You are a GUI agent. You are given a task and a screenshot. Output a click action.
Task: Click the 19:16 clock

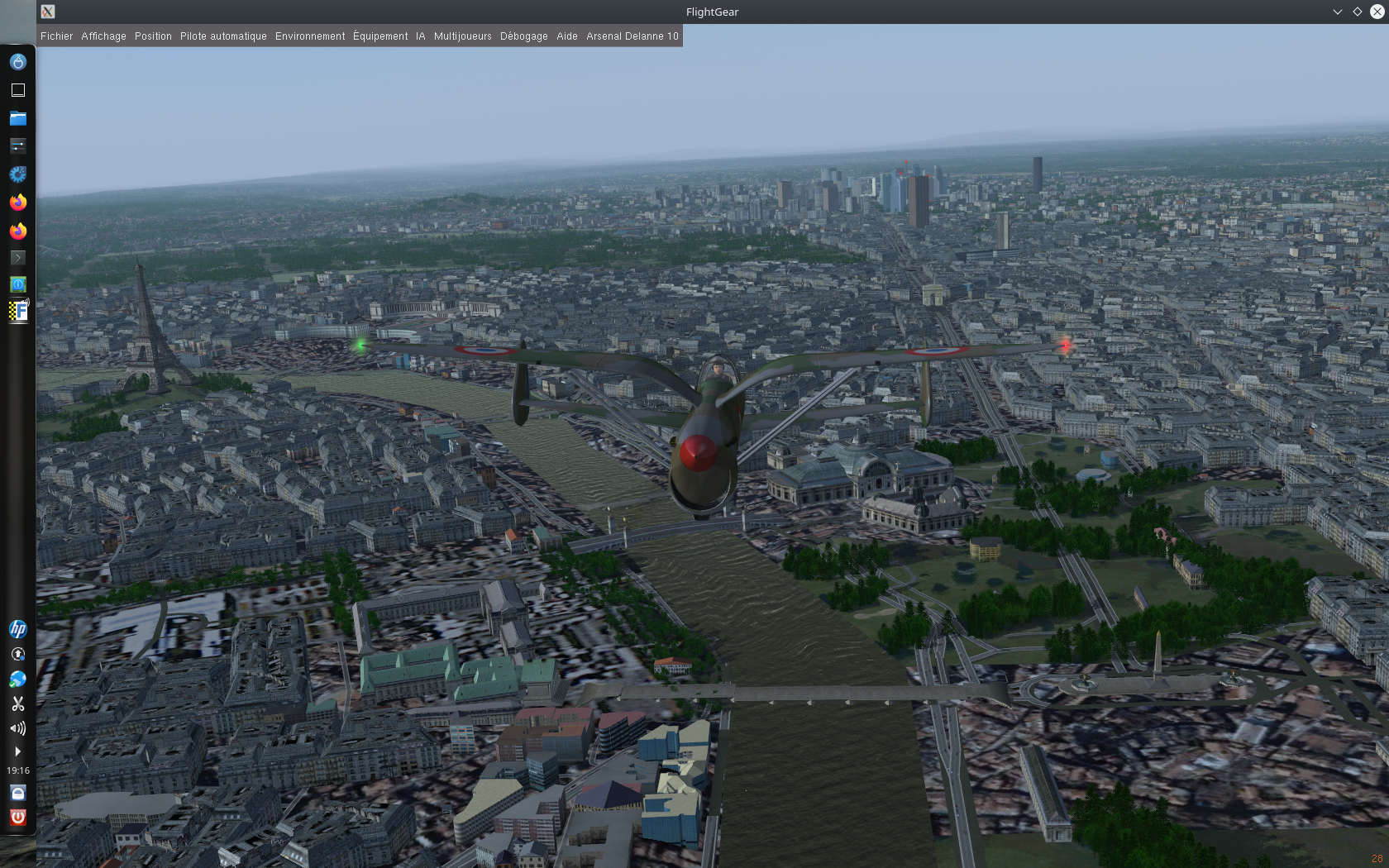[x=17, y=770]
